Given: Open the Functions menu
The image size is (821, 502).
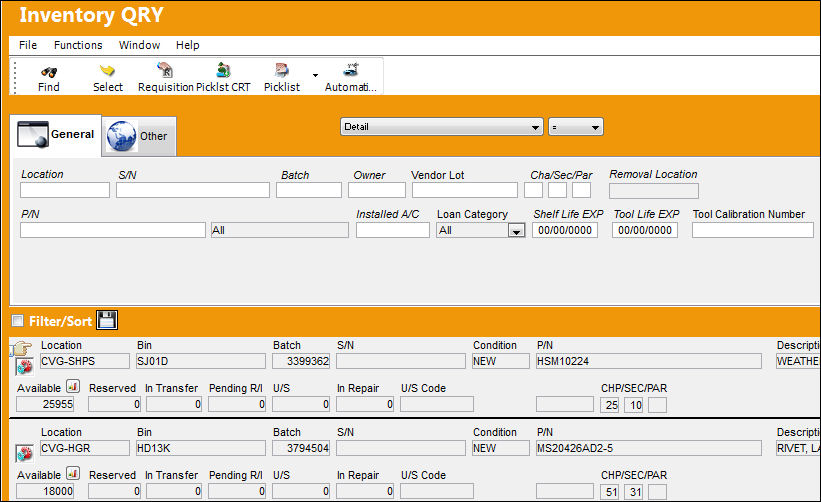Looking at the screenshot, I should click(x=78, y=45).
